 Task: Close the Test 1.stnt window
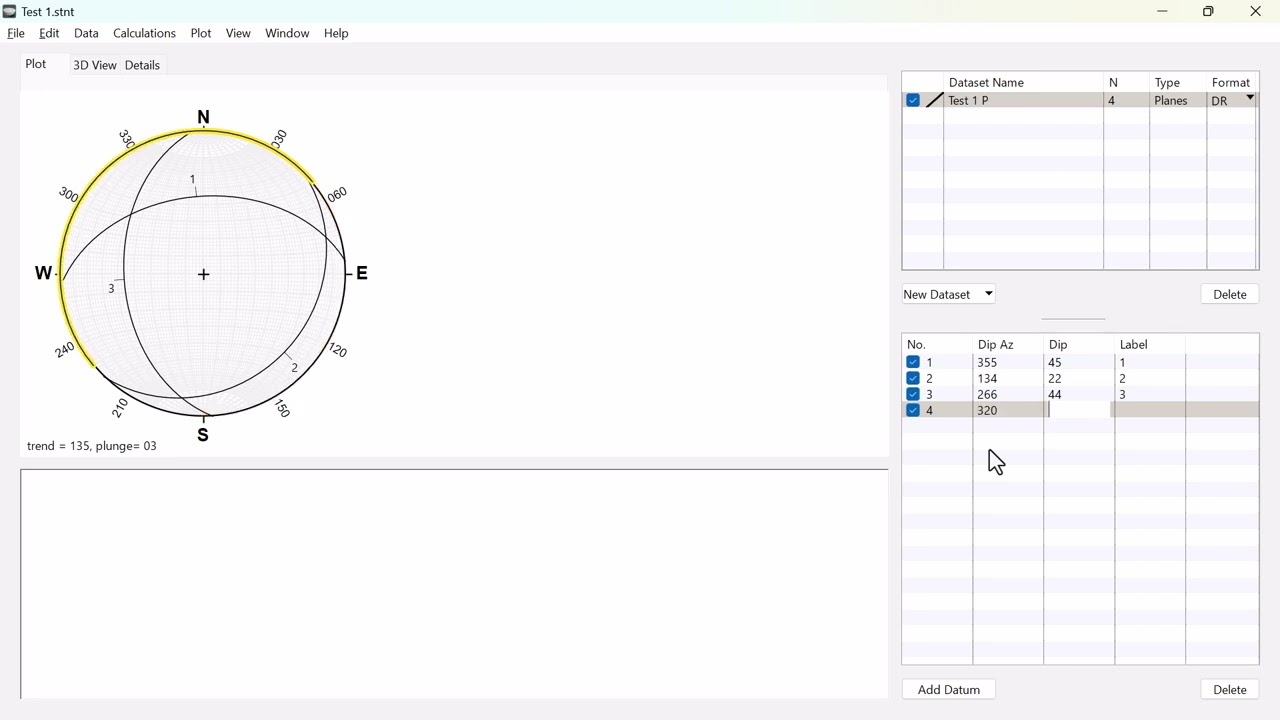tap(1256, 12)
